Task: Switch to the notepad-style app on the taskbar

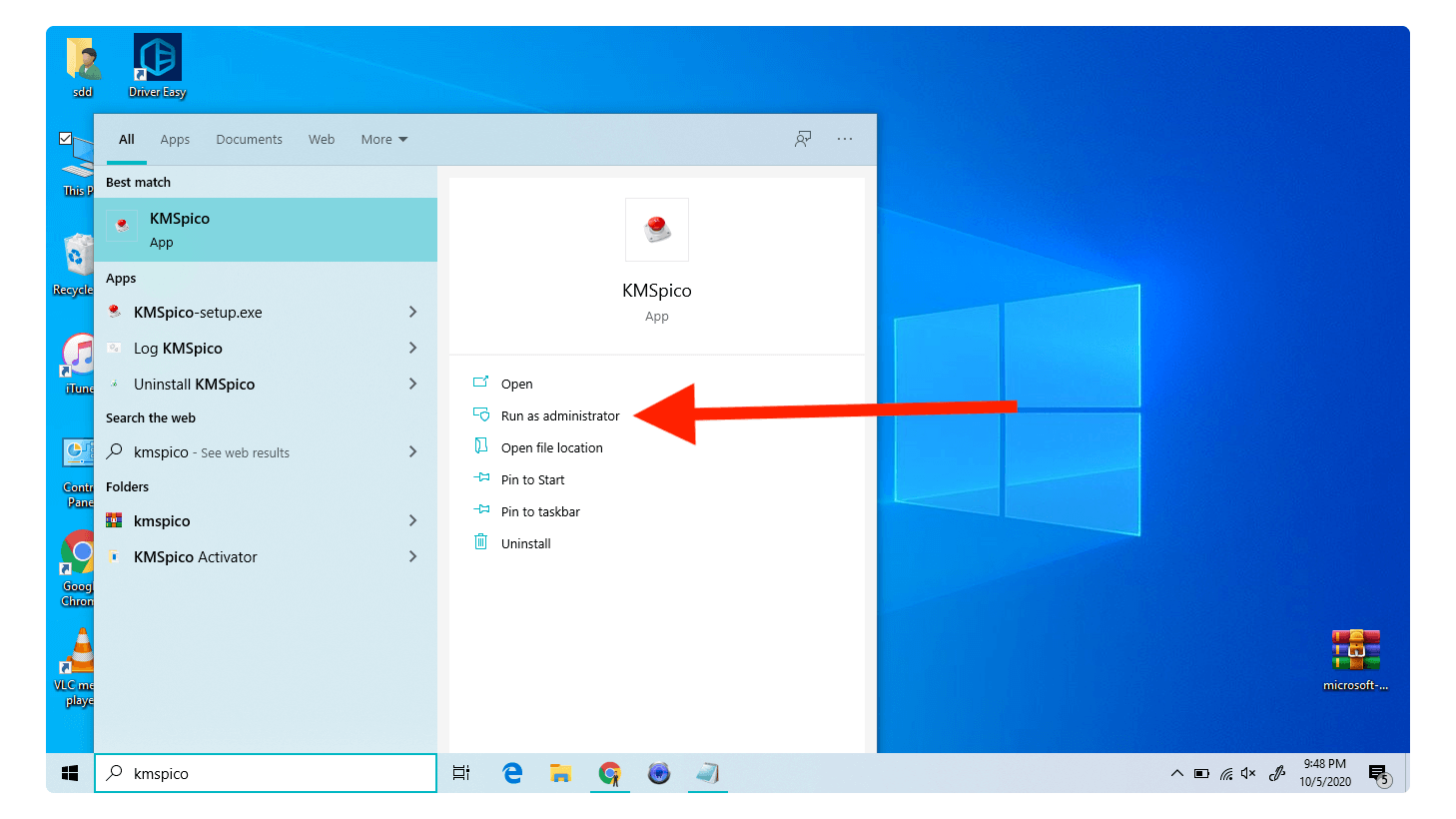Action: (708, 773)
